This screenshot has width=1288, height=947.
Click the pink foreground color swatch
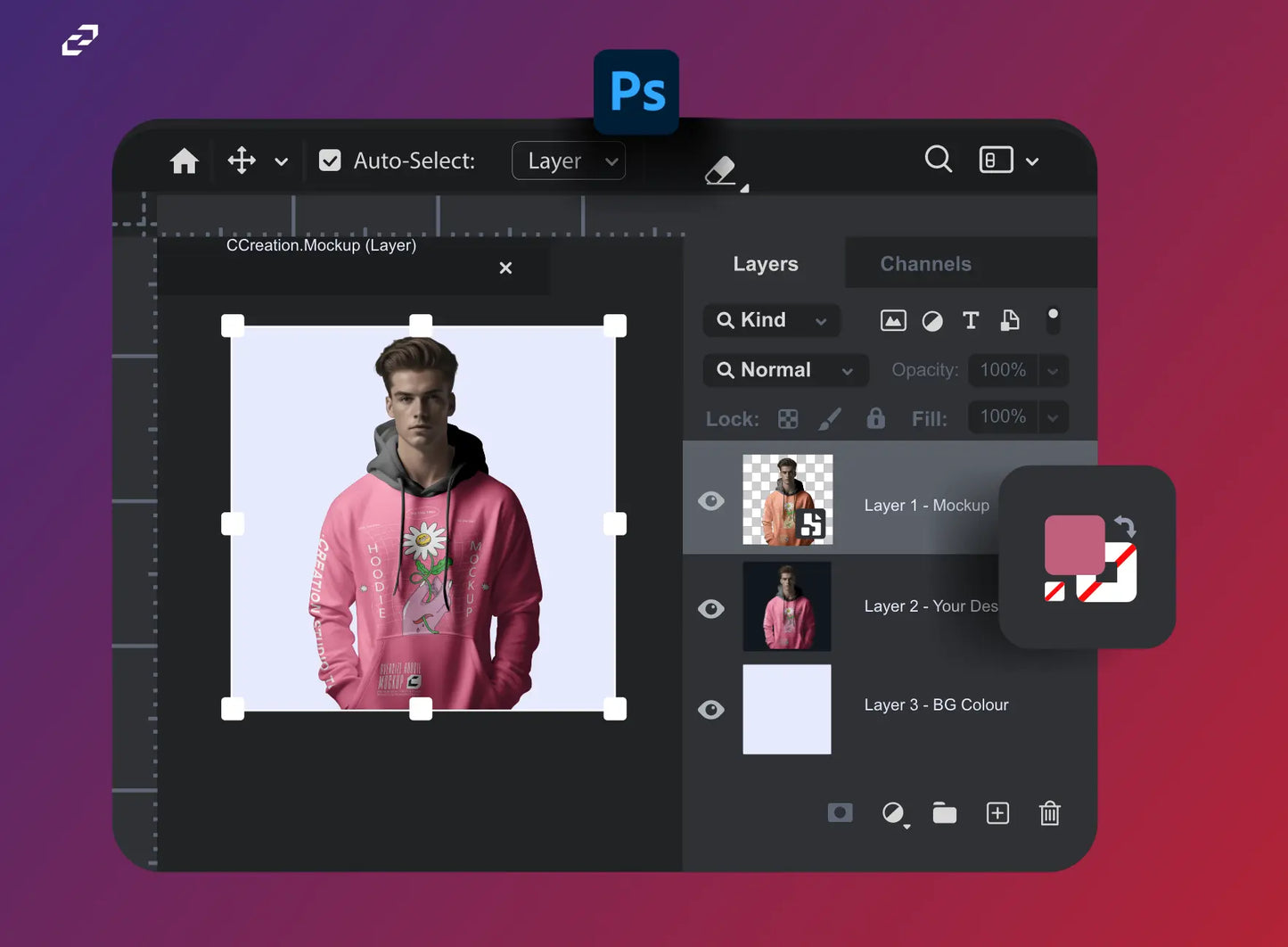(1072, 542)
